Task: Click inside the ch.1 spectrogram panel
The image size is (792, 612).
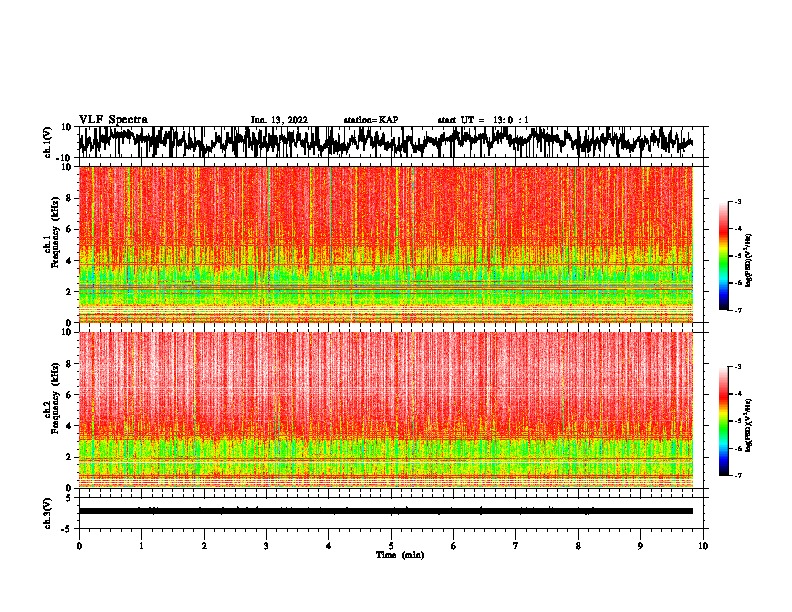Action: pyautogui.click(x=386, y=244)
